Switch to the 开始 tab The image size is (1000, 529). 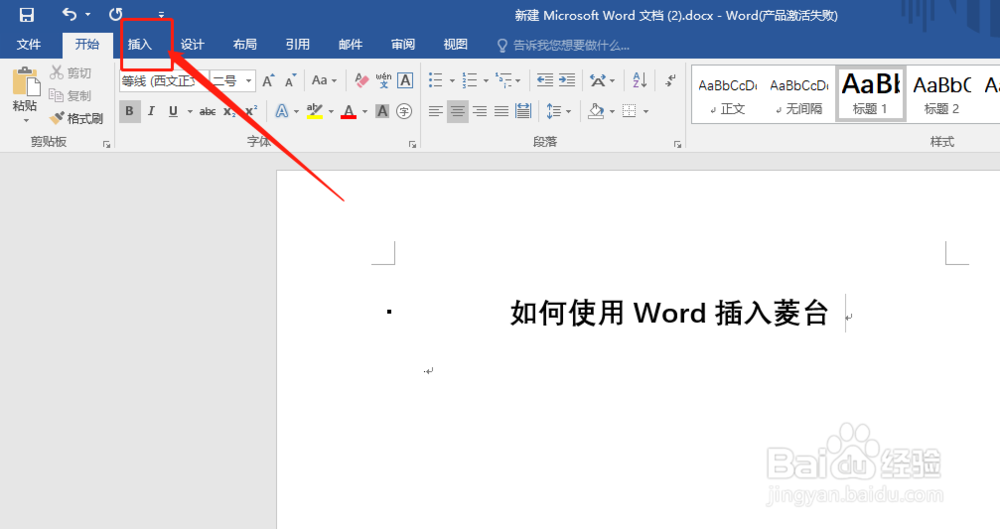click(x=87, y=44)
